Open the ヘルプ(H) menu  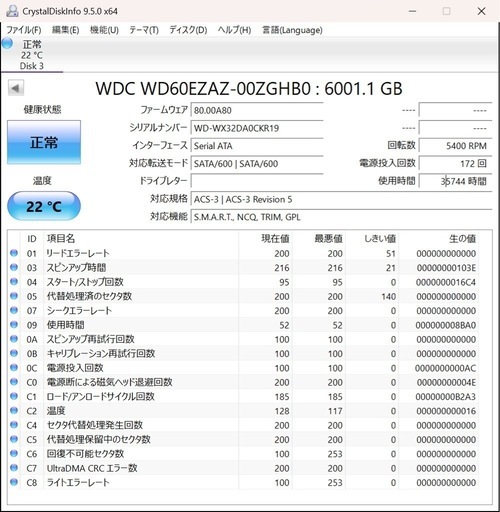pyautogui.click(x=234, y=30)
